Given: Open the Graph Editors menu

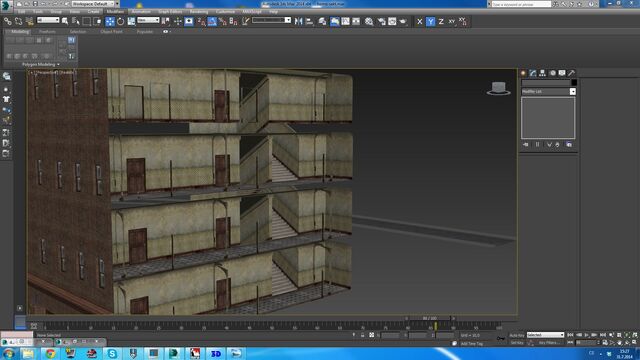Looking at the screenshot, I should [x=170, y=11].
